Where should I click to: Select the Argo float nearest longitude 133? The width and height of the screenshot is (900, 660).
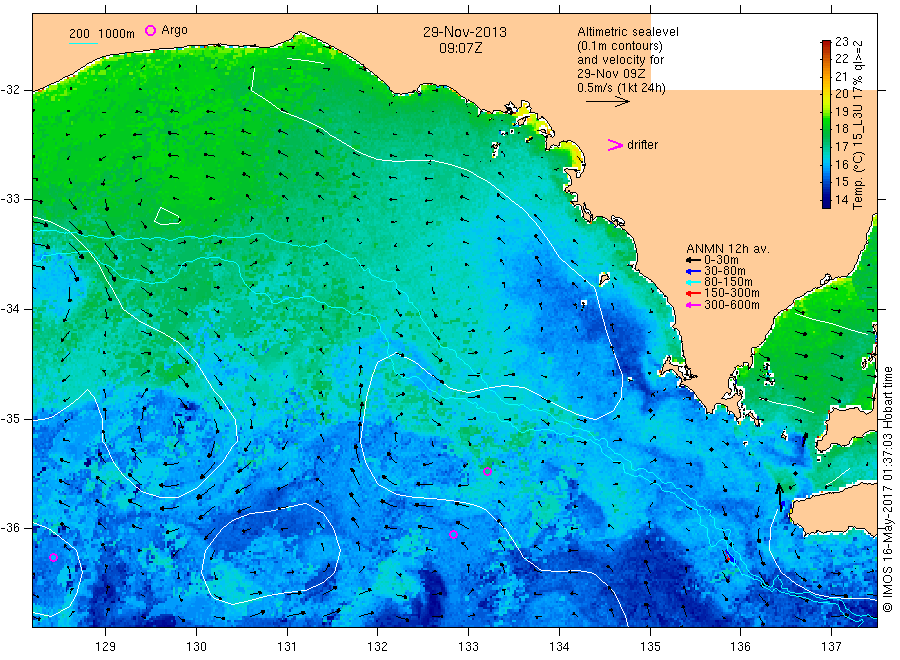point(487,472)
